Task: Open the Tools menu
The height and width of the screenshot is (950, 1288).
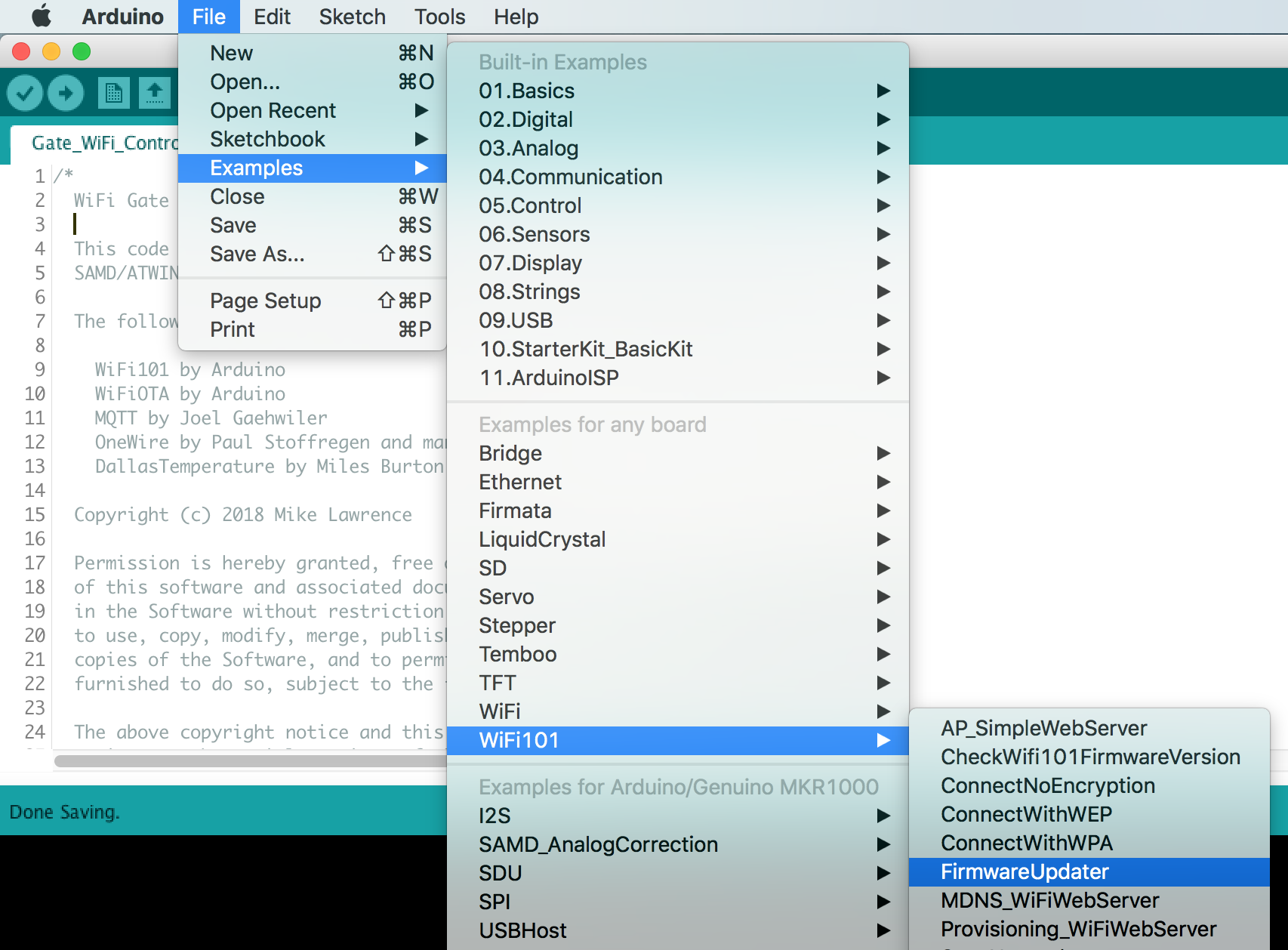Action: [440, 17]
